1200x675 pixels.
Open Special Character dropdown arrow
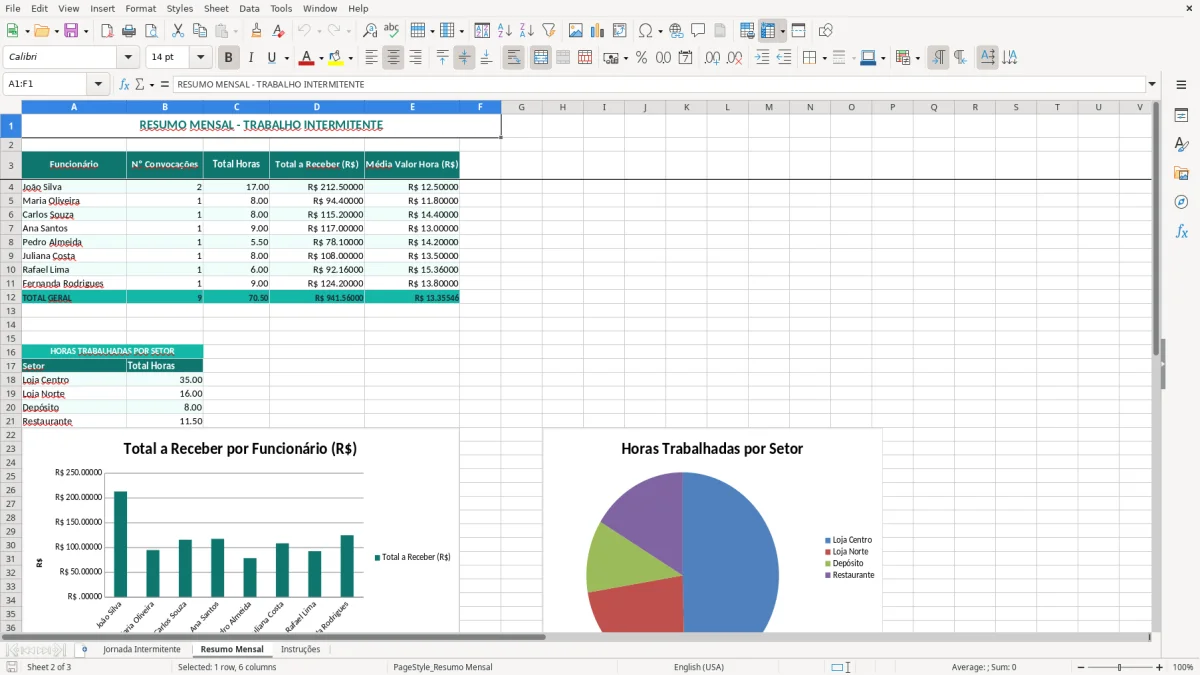tap(659, 31)
